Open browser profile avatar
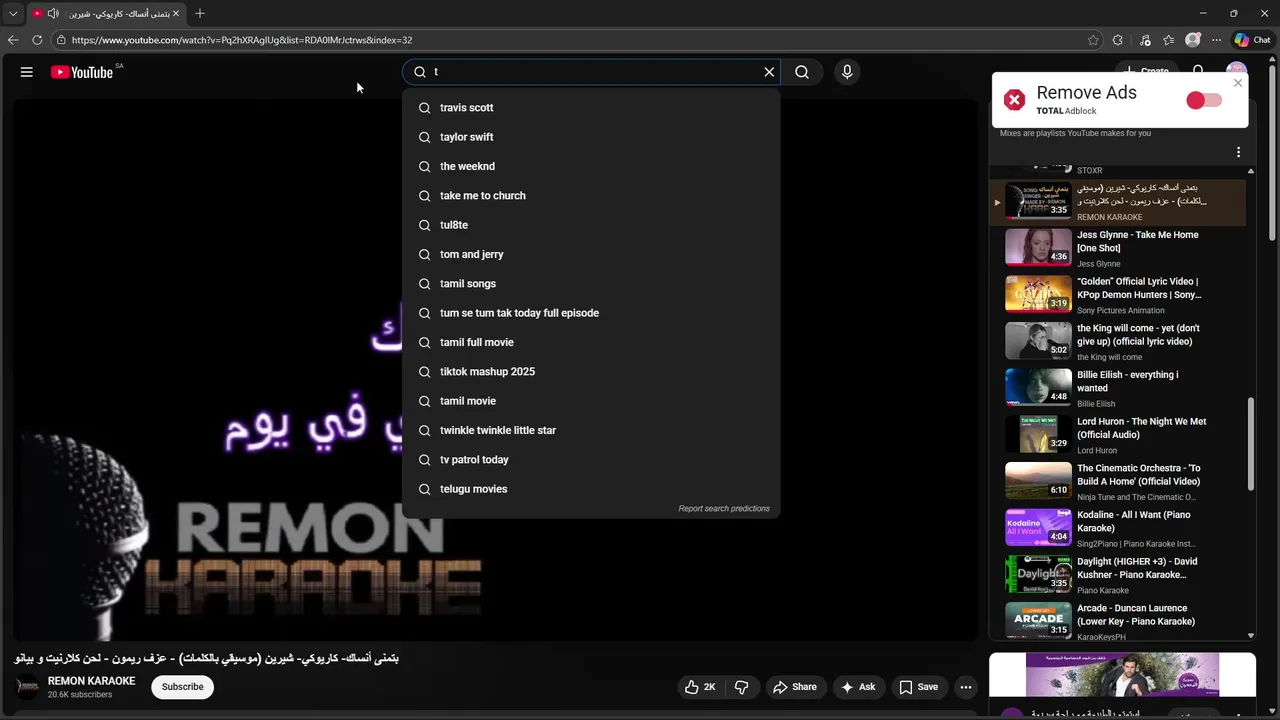The height and width of the screenshot is (720, 1280). point(1192,40)
